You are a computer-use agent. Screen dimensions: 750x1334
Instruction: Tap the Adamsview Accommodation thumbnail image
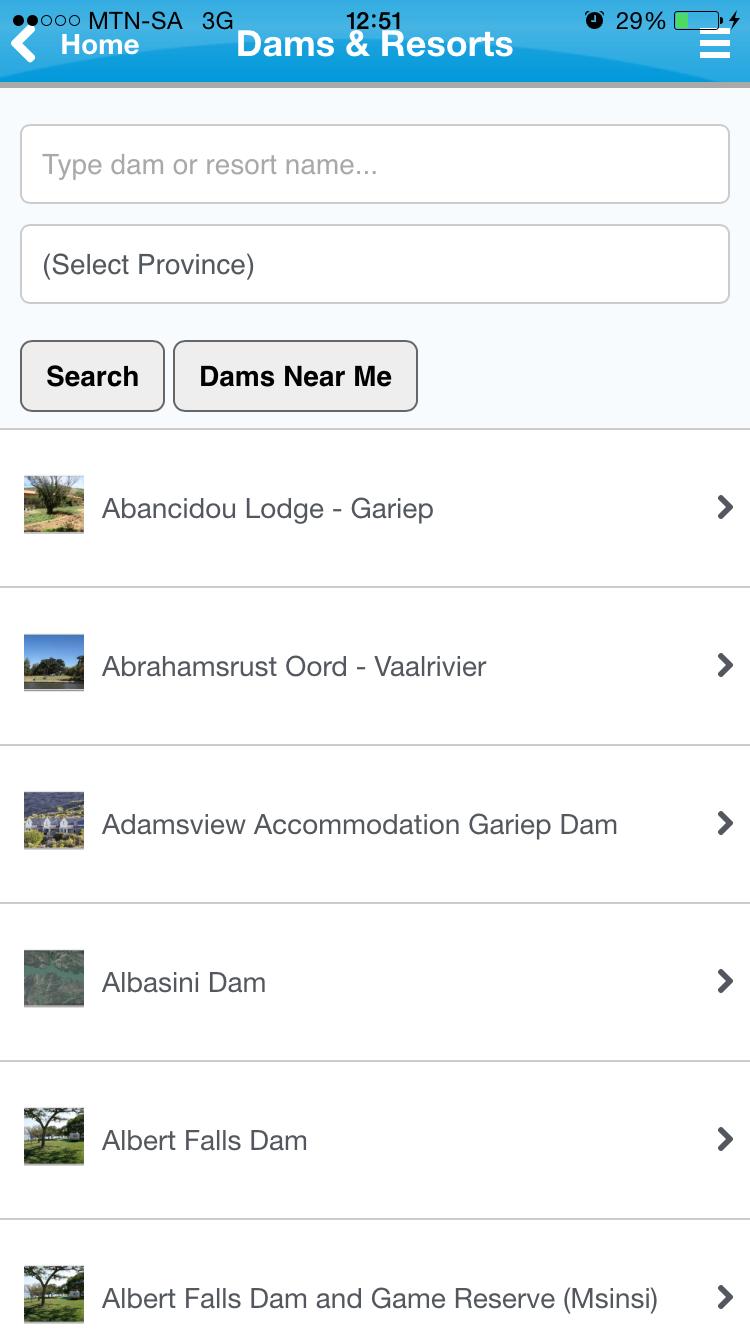(x=54, y=821)
